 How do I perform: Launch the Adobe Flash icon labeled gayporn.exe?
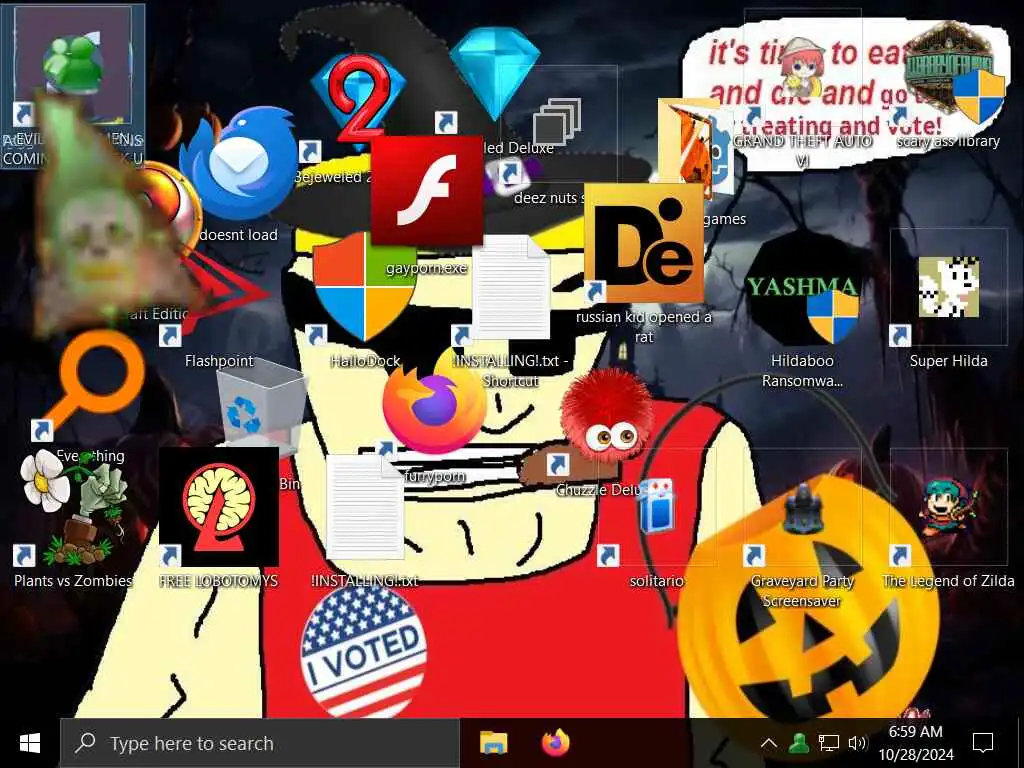click(426, 191)
